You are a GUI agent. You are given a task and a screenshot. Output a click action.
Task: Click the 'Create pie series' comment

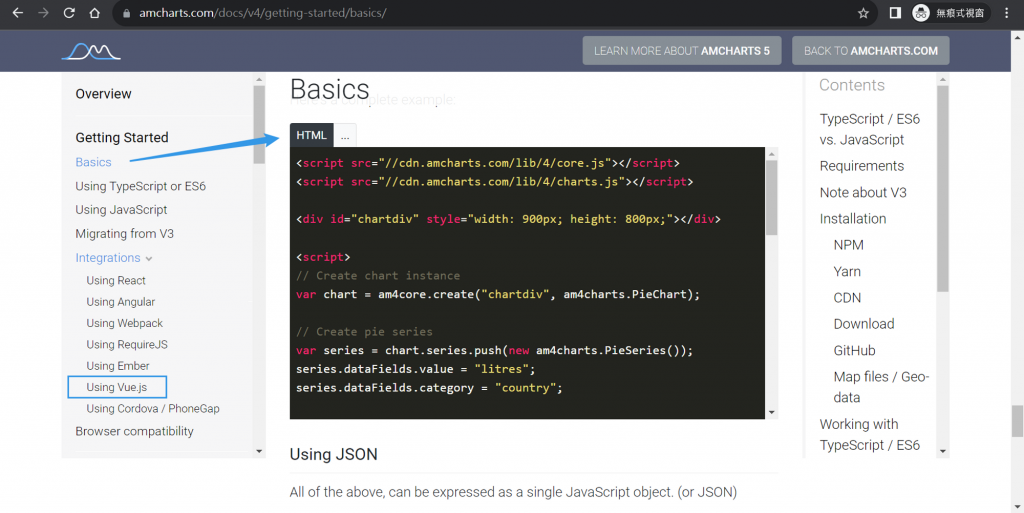pos(364,332)
